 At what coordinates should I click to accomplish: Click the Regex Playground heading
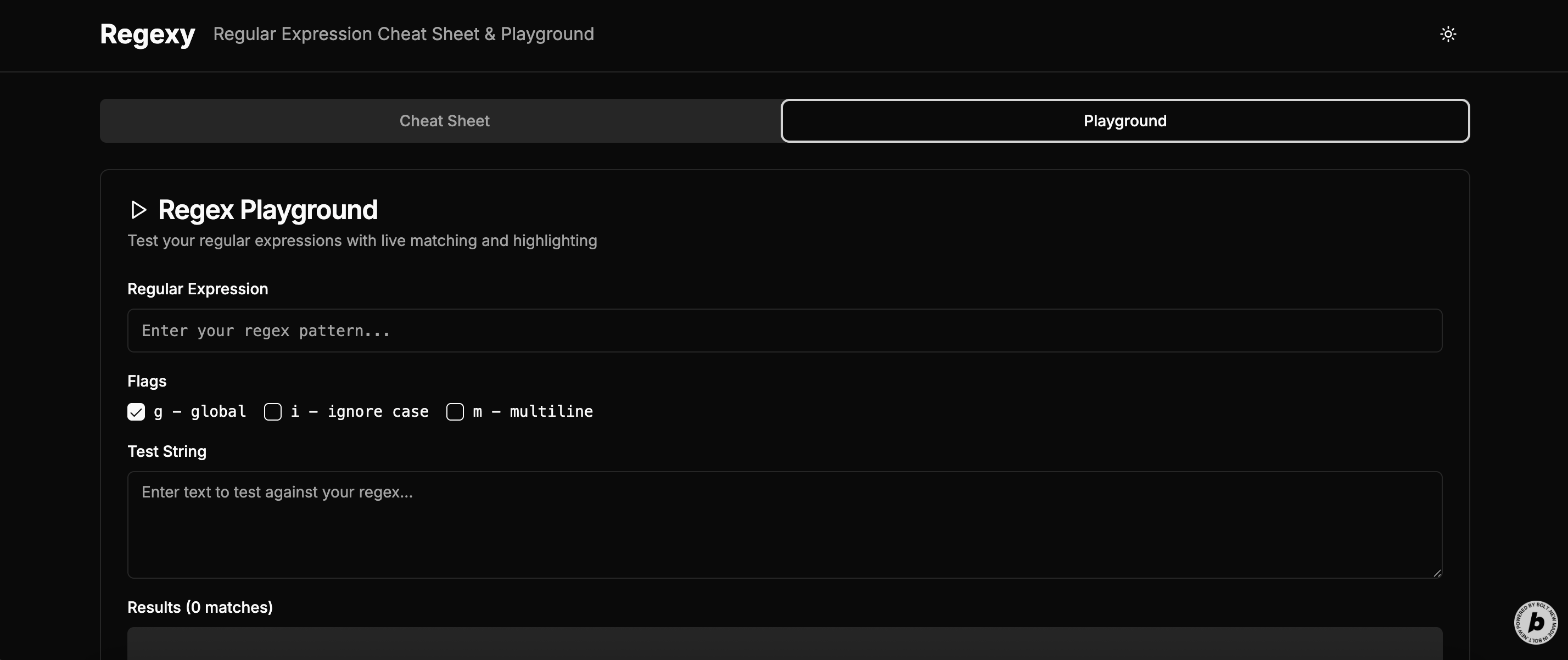click(268, 210)
